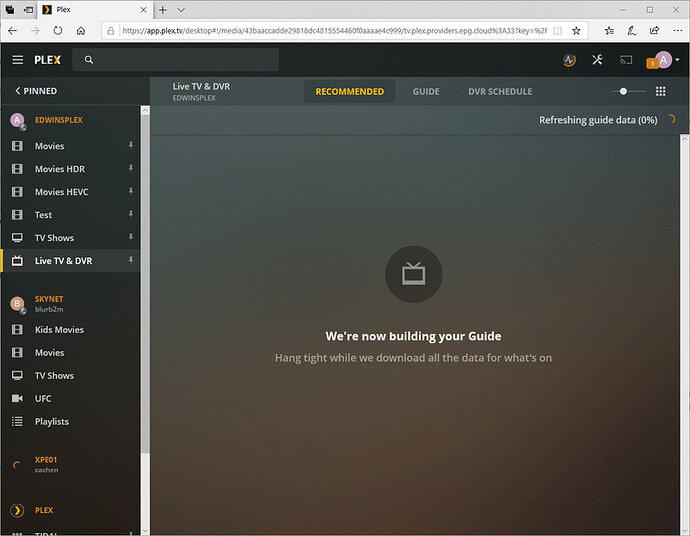Open TV Shows under SKYNET
690x536 pixels.
click(54, 375)
